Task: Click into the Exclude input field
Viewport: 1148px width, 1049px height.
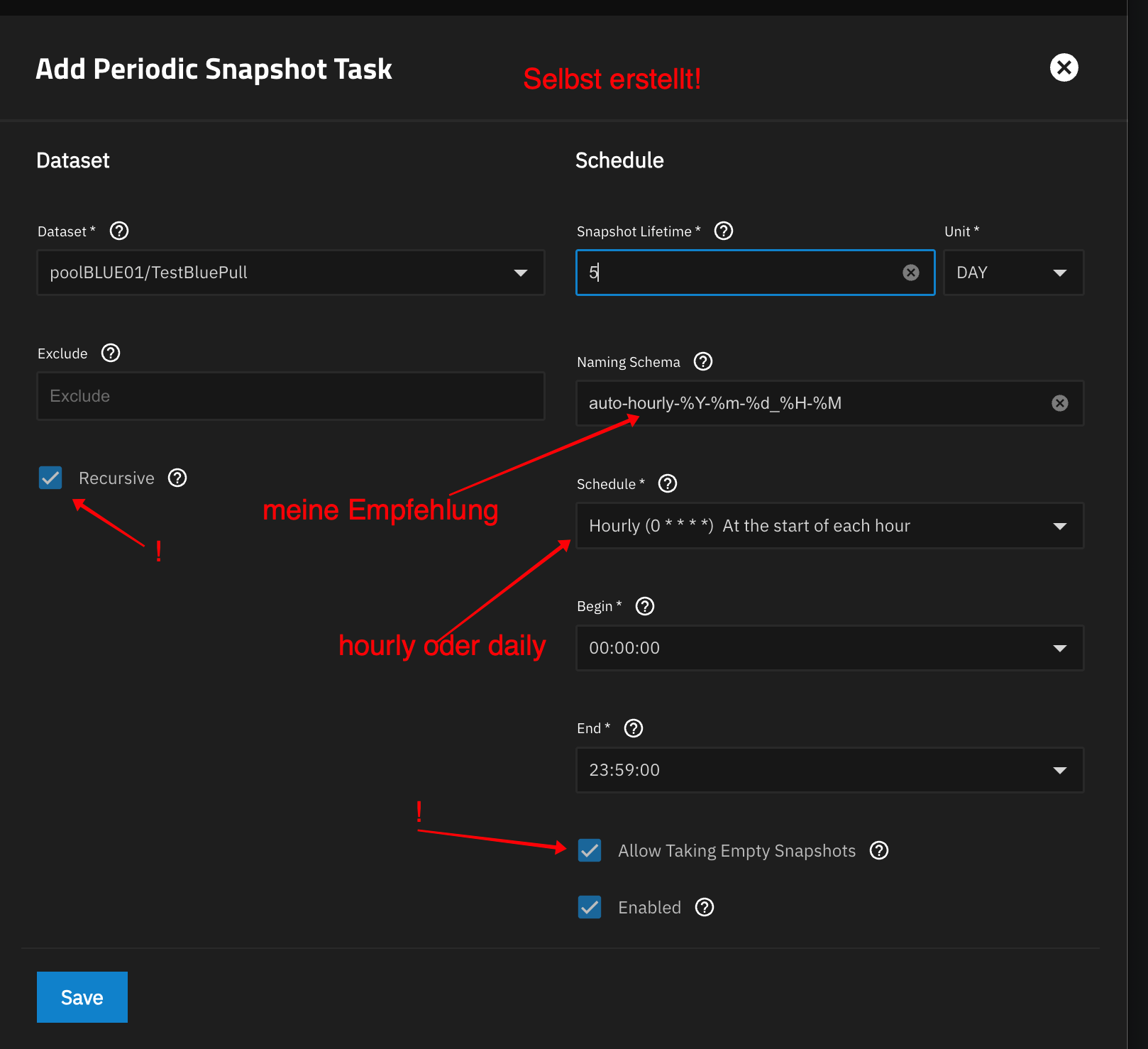Action: click(x=291, y=396)
